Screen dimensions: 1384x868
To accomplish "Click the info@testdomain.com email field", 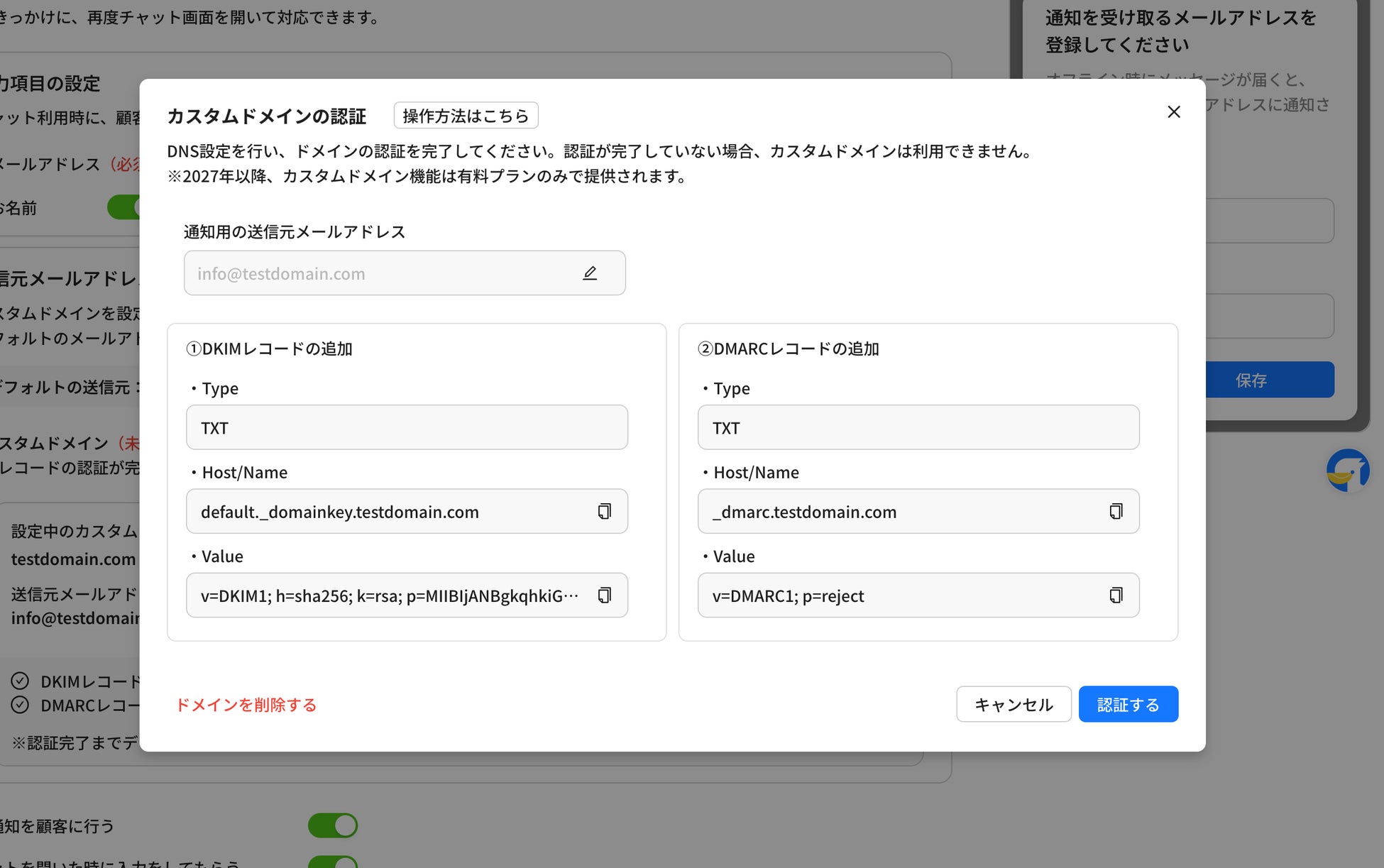I will coord(383,273).
